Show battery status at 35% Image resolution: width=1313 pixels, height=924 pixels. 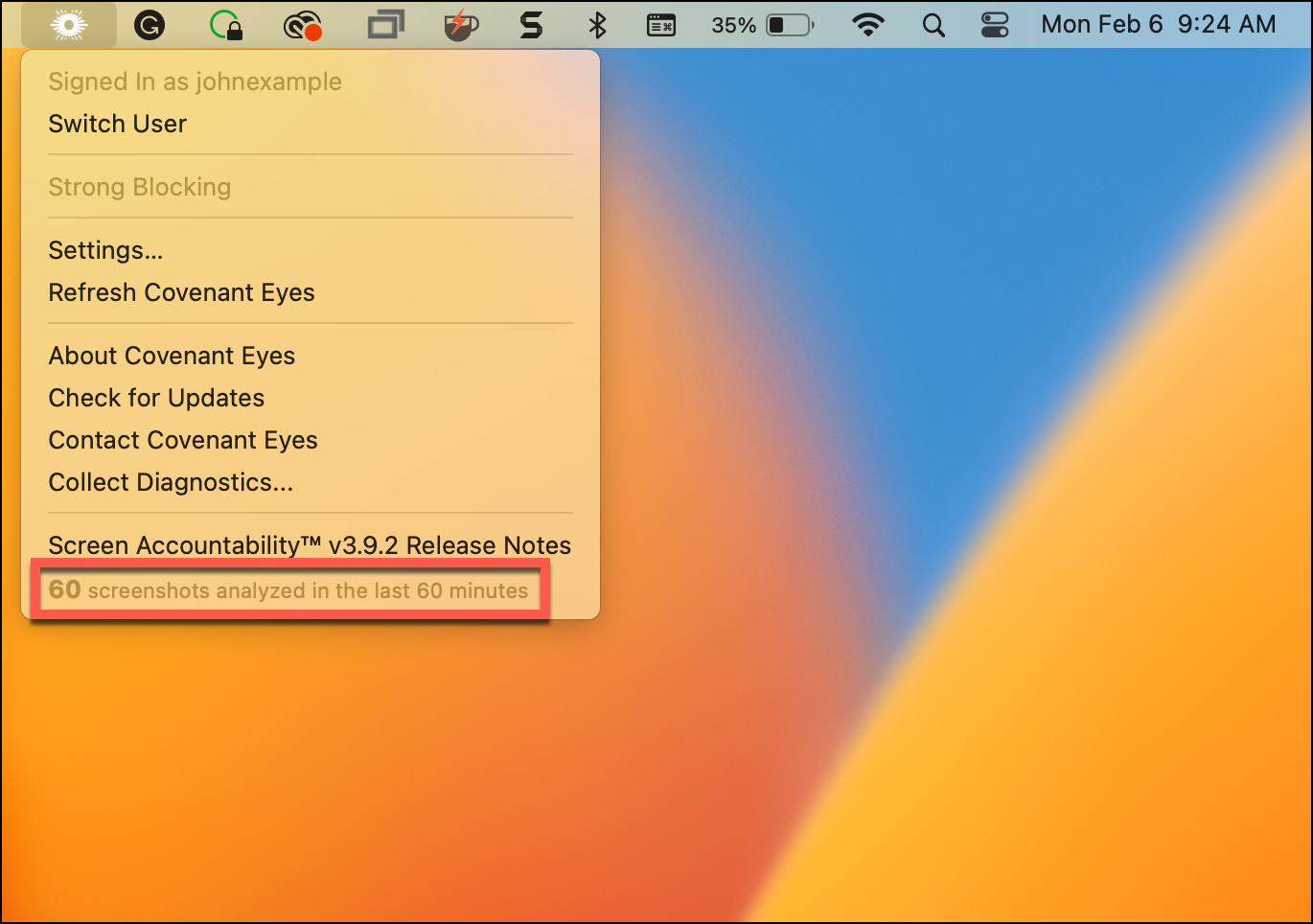[x=763, y=25]
